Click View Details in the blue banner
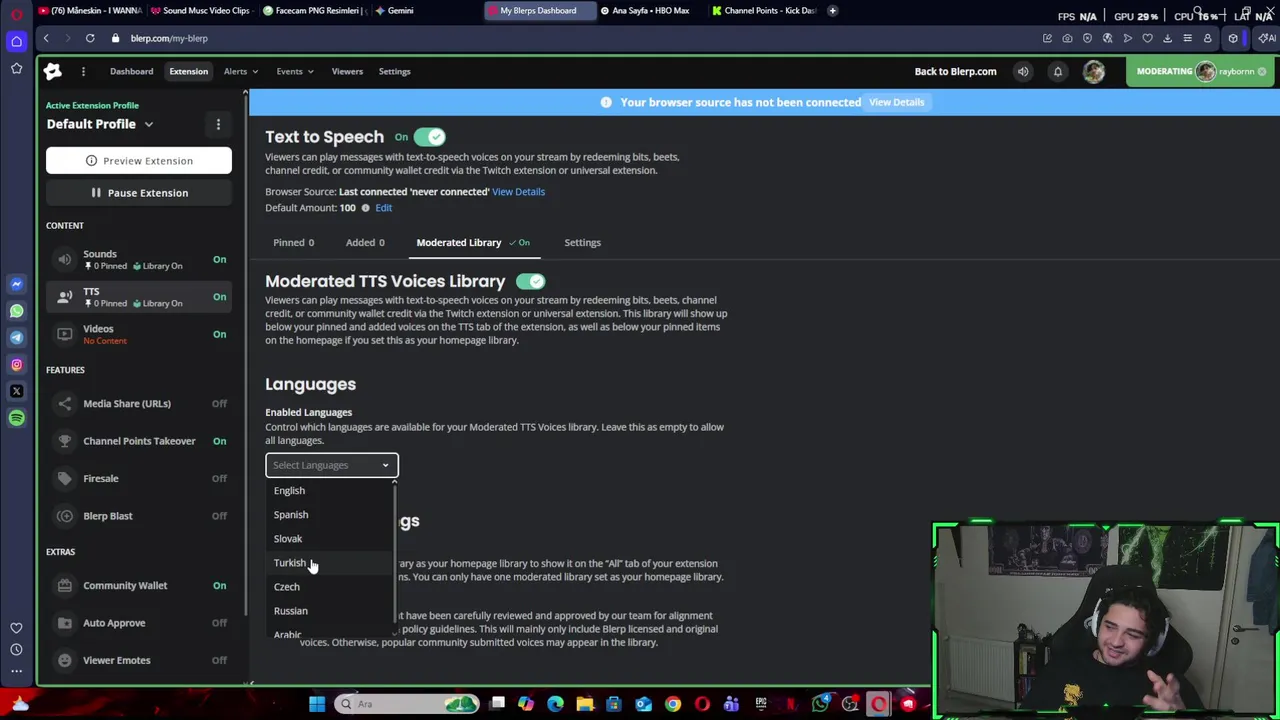This screenshot has height=720, width=1280. click(896, 102)
